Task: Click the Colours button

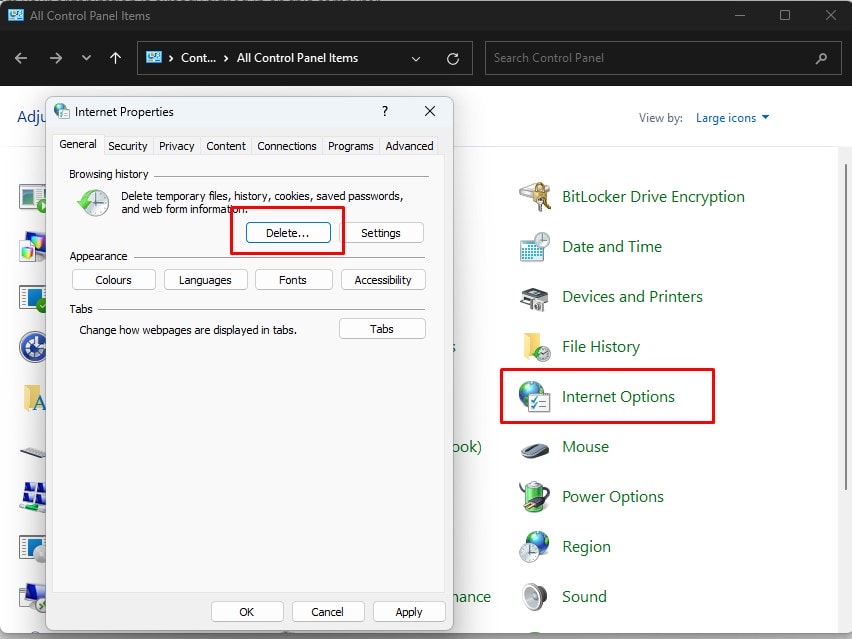Action: 114,280
